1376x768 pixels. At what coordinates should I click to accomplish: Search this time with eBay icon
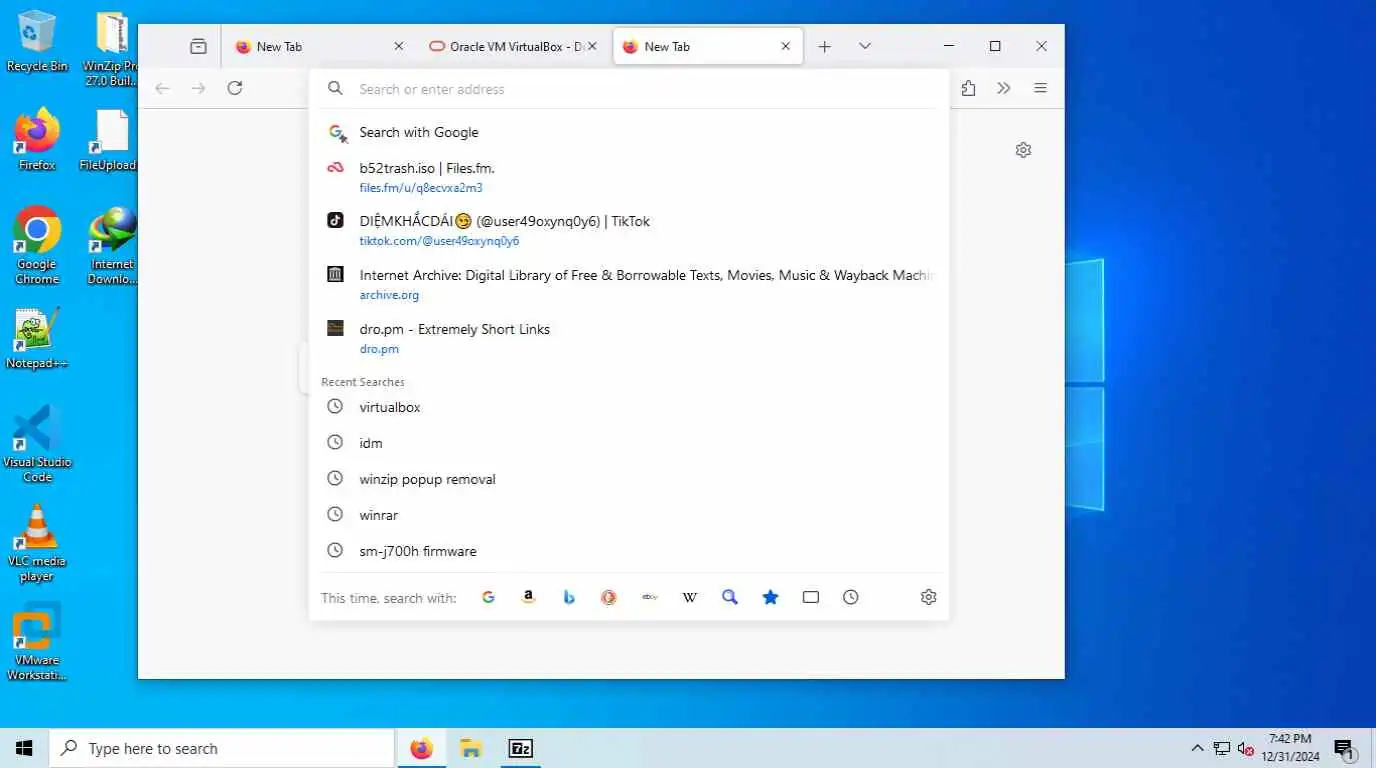[650, 597]
